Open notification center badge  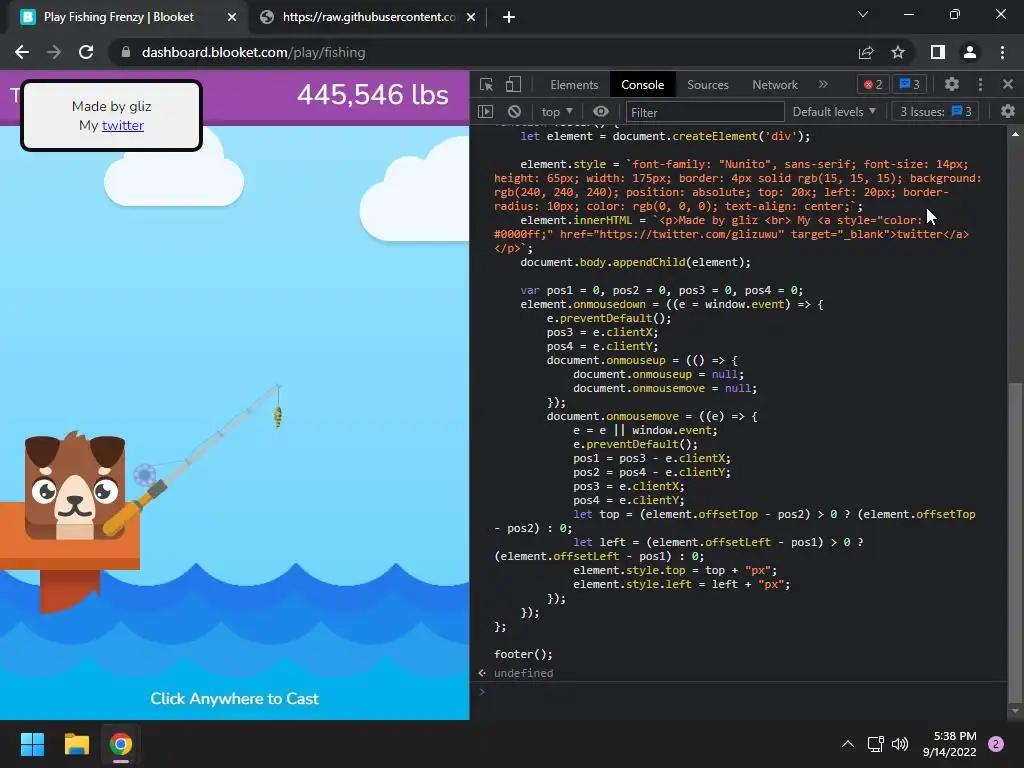click(996, 744)
